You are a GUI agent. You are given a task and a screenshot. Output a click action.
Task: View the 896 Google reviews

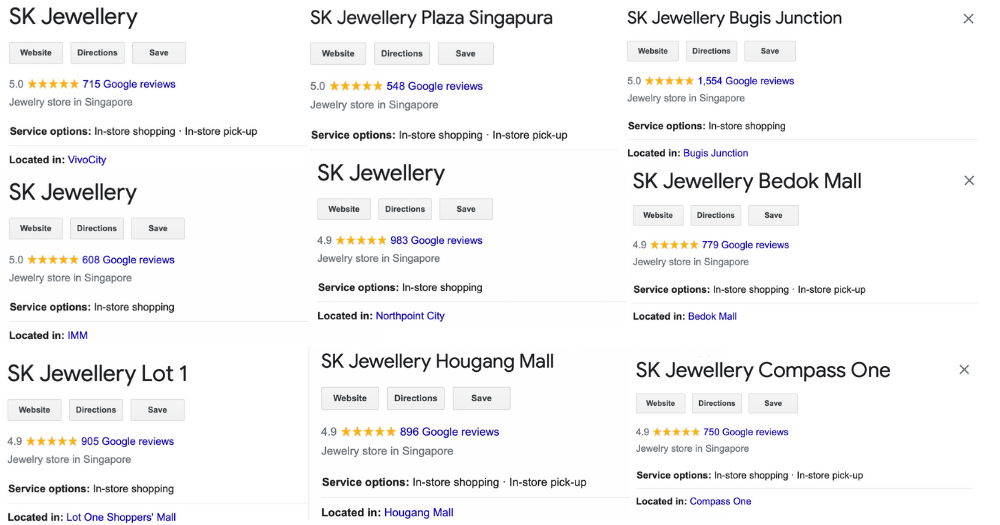point(450,432)
